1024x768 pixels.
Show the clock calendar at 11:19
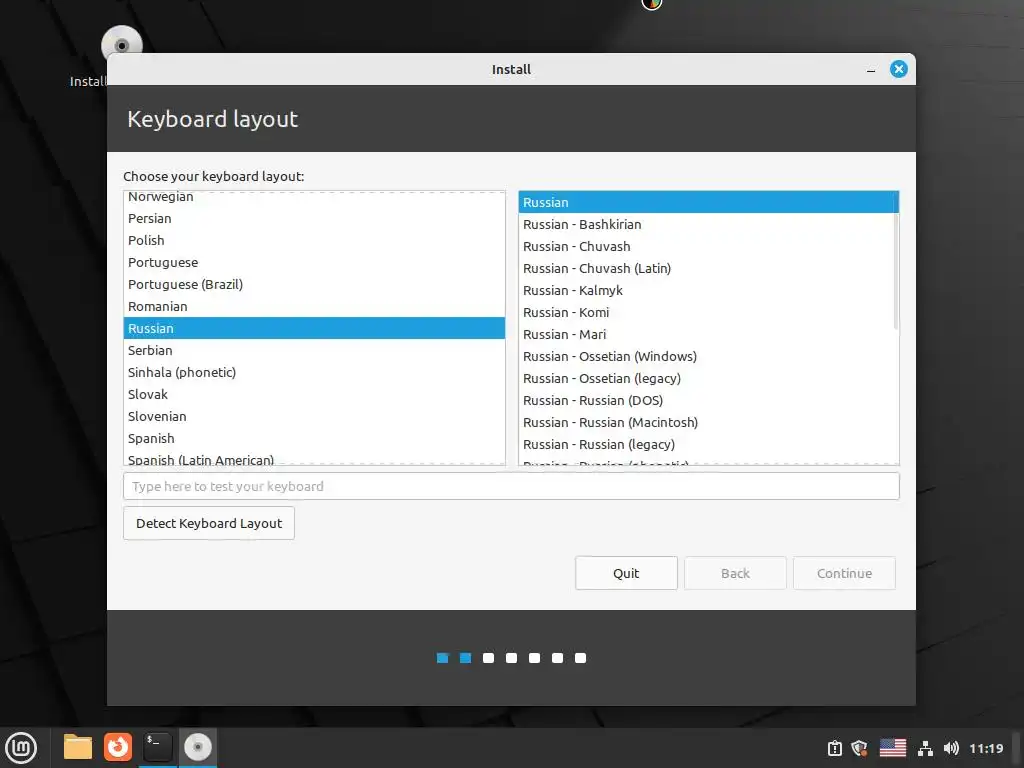pyautogui.click(x=986, y=748)
